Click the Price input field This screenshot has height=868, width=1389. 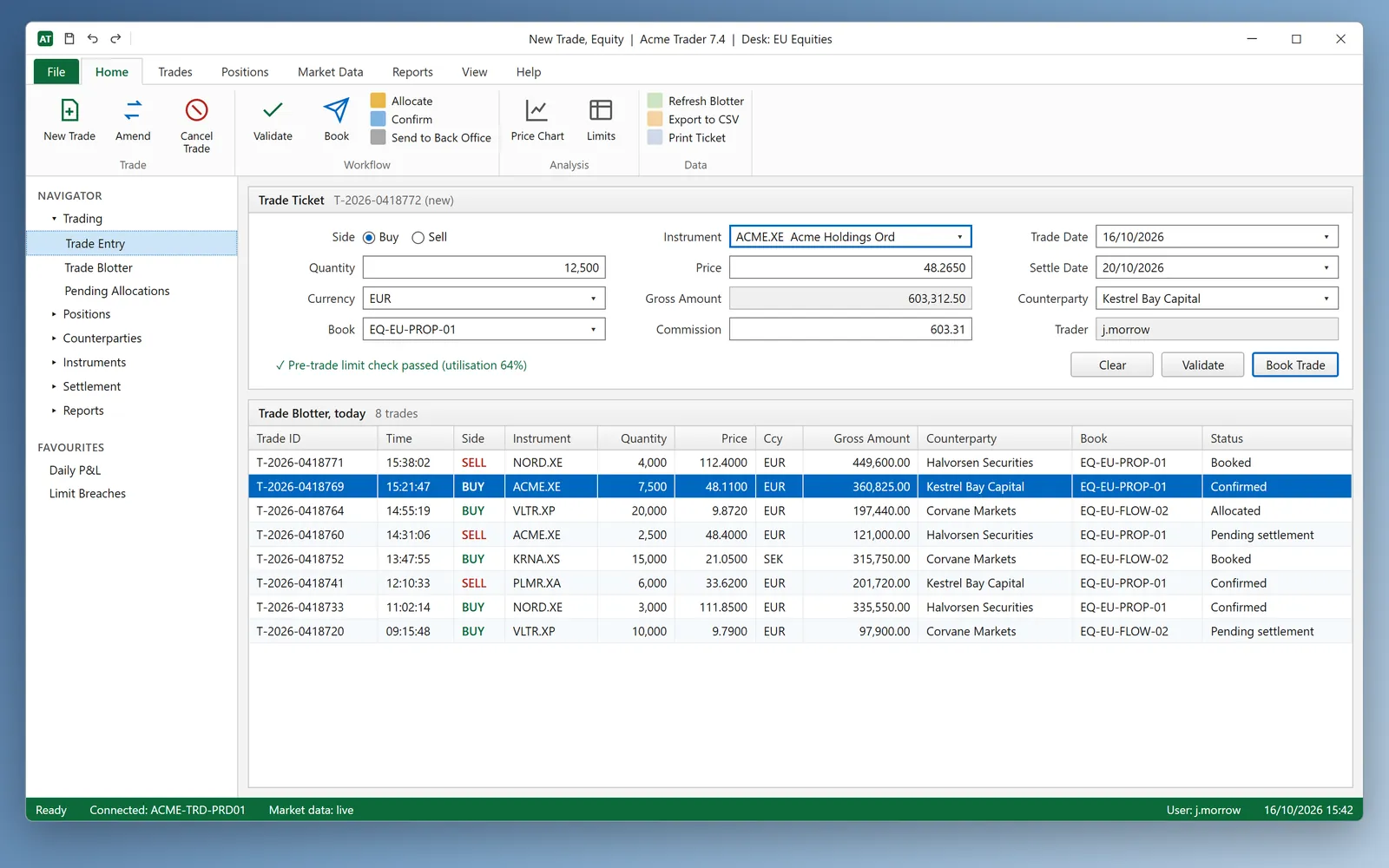850,268
